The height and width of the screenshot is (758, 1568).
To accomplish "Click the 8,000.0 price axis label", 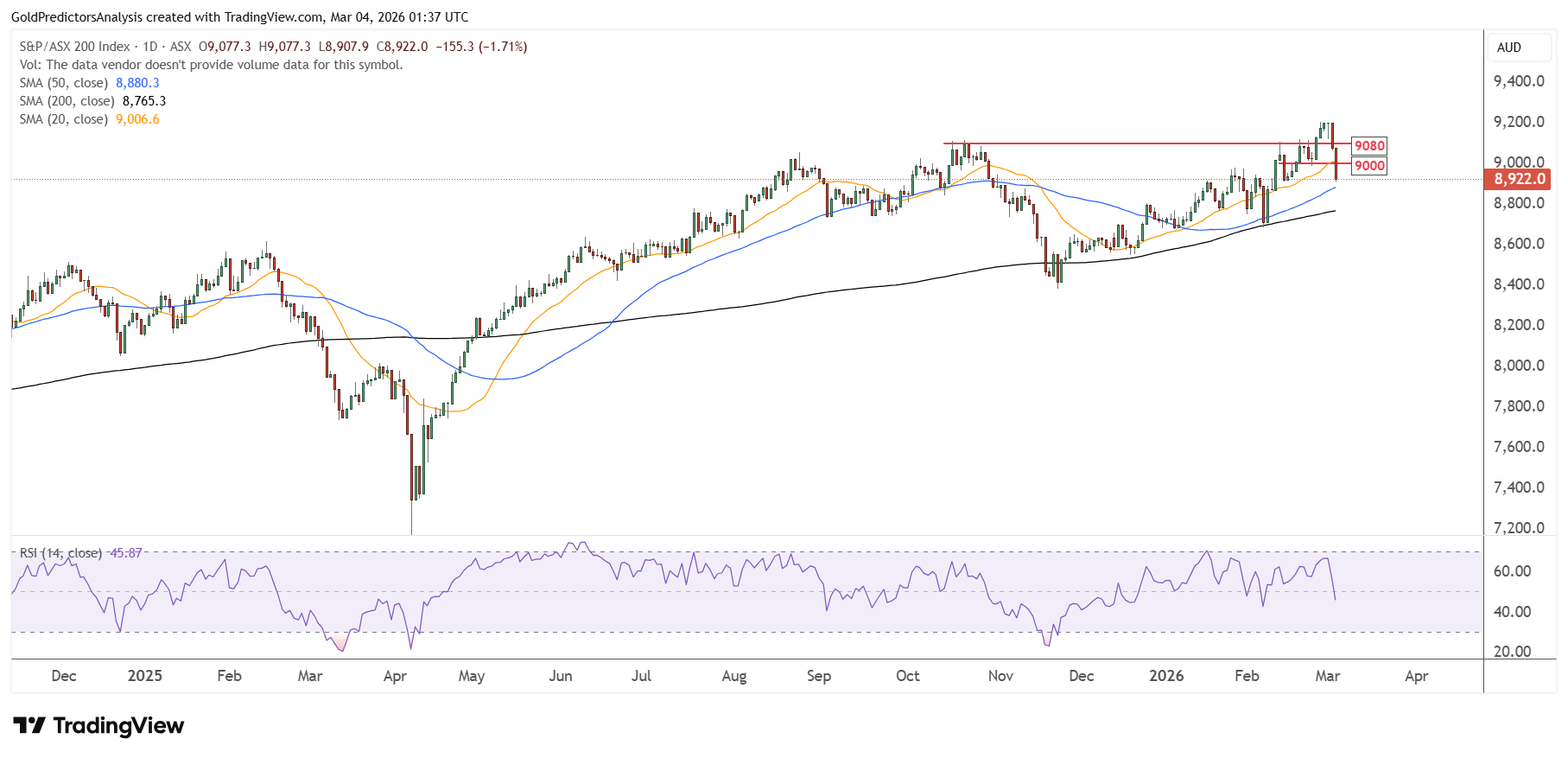I will click(x=1519, y=366).
